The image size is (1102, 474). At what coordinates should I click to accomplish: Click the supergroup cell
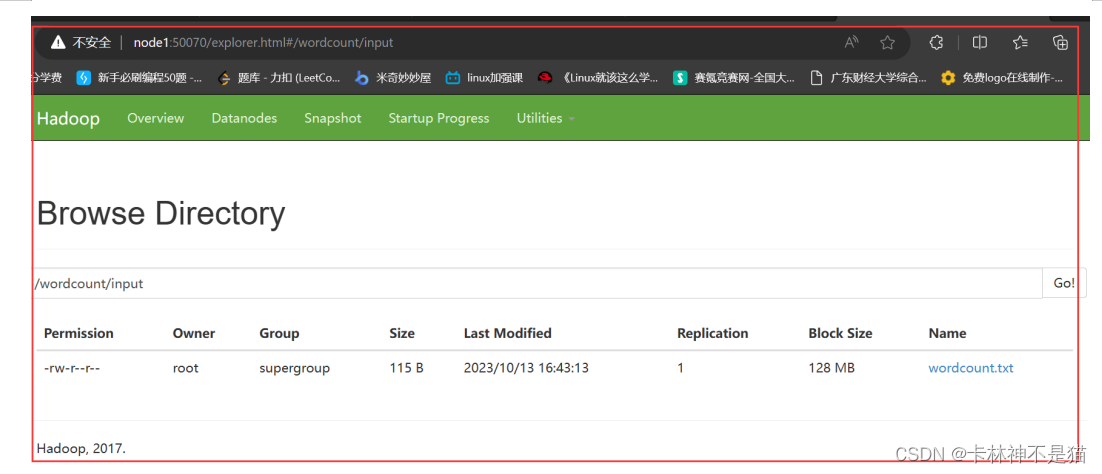[x=294, y=369]
